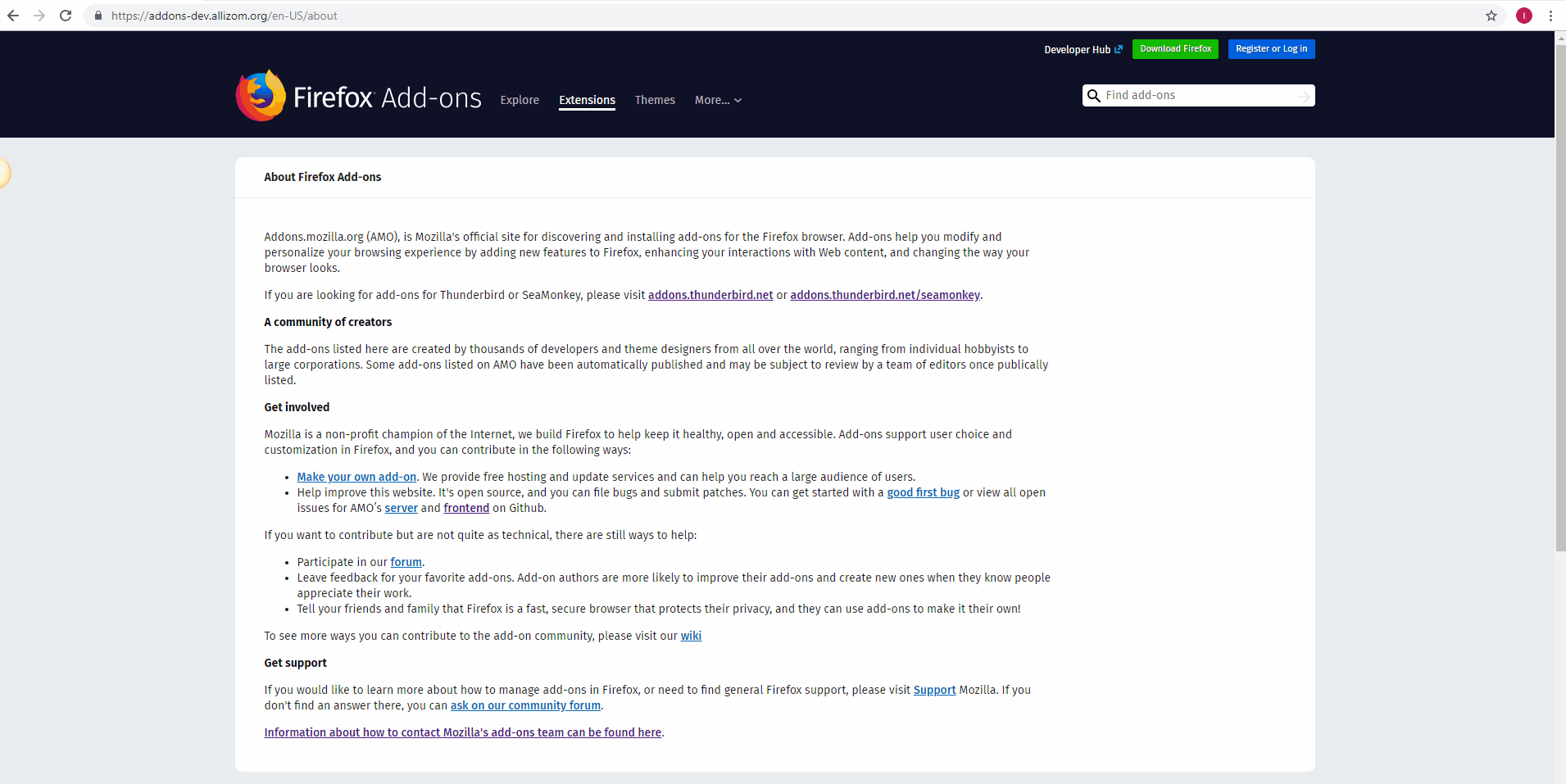Screen dimensions: 1566x784
Task: Reload the page with refresh icon
Action: point(66,16)
